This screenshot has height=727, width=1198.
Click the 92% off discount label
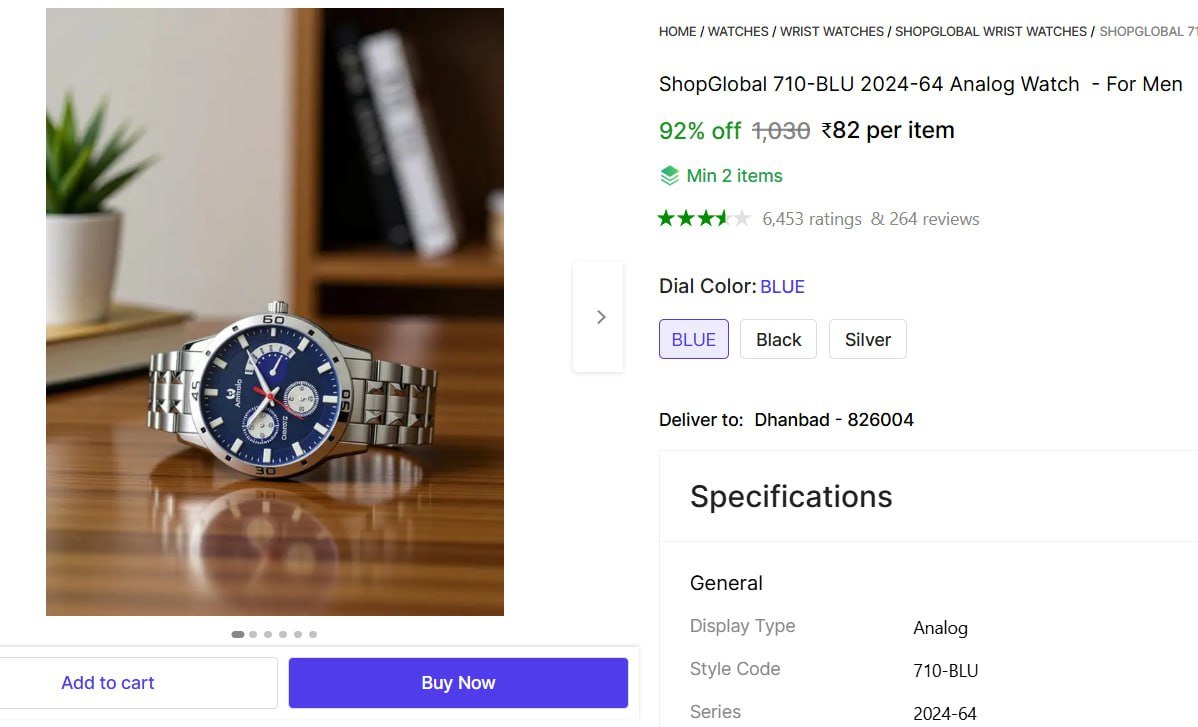coord(699,130)
